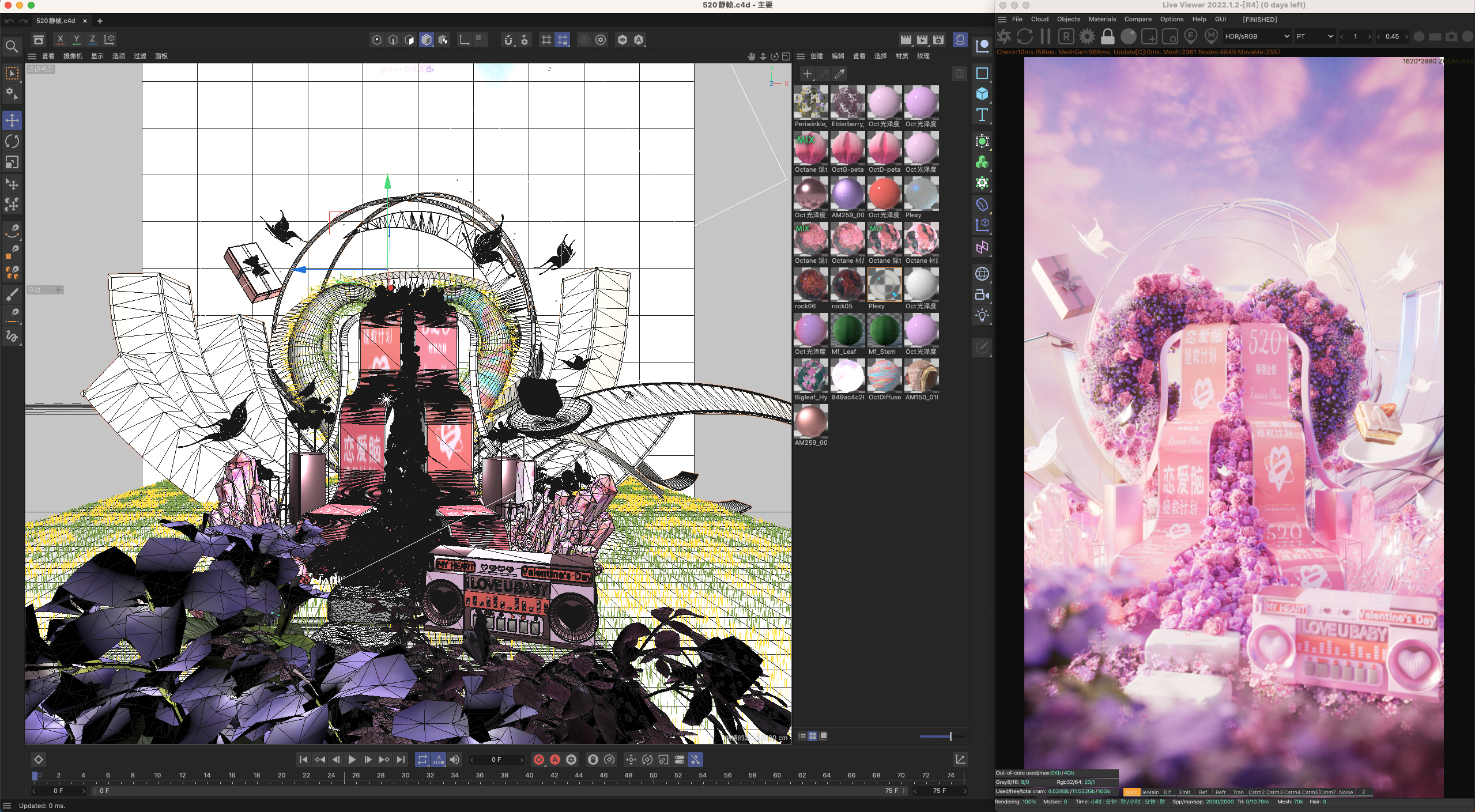Play the animation forward
The width and height of the screenshot is (1475, 812).
tap(352, 760)
